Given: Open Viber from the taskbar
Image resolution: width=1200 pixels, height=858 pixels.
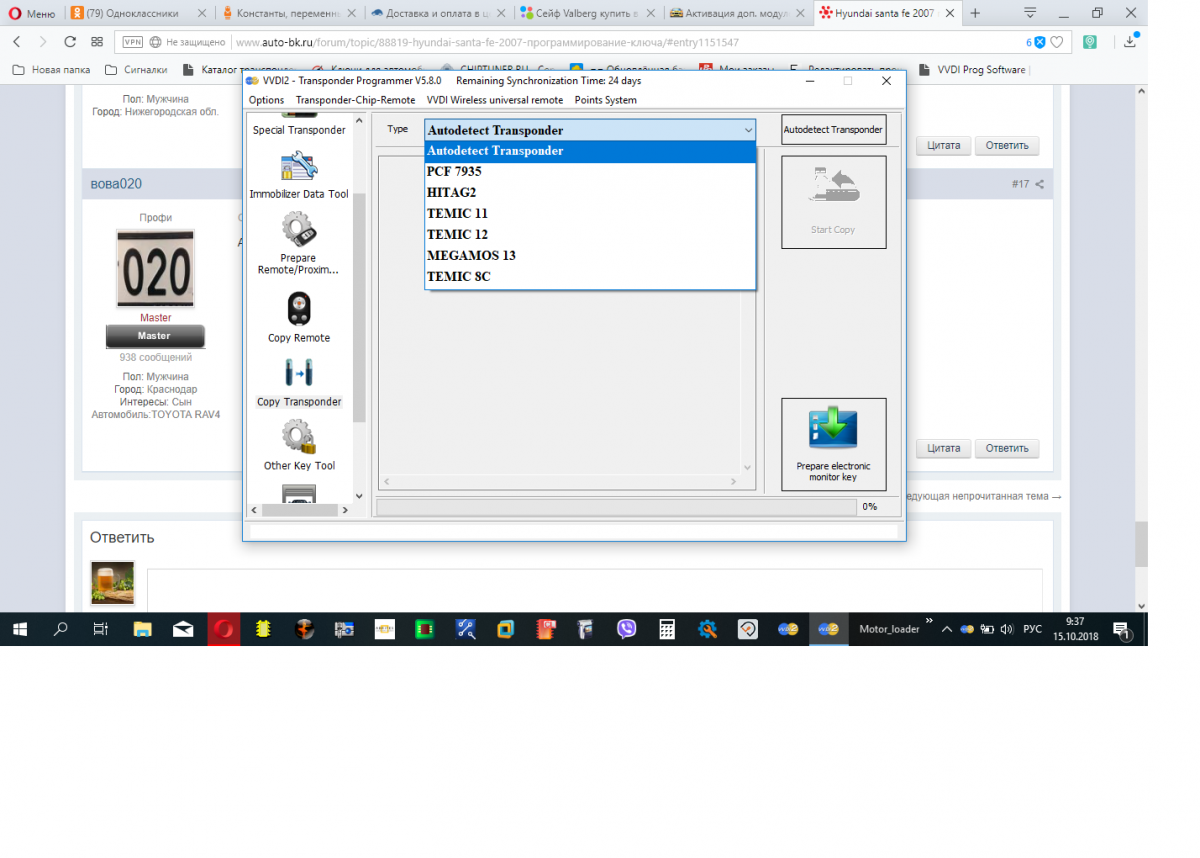Looking at the screenshot, I should 627,629.
